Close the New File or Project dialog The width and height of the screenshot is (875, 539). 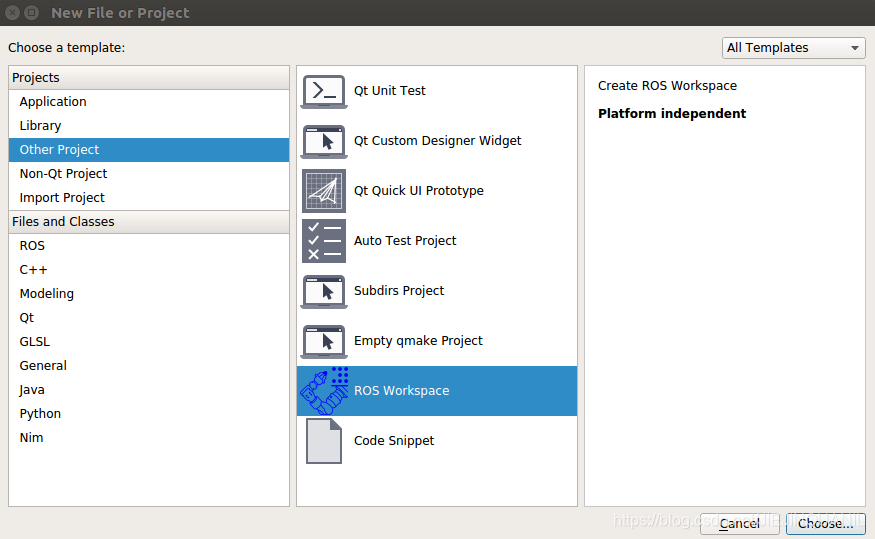(13, 12)
